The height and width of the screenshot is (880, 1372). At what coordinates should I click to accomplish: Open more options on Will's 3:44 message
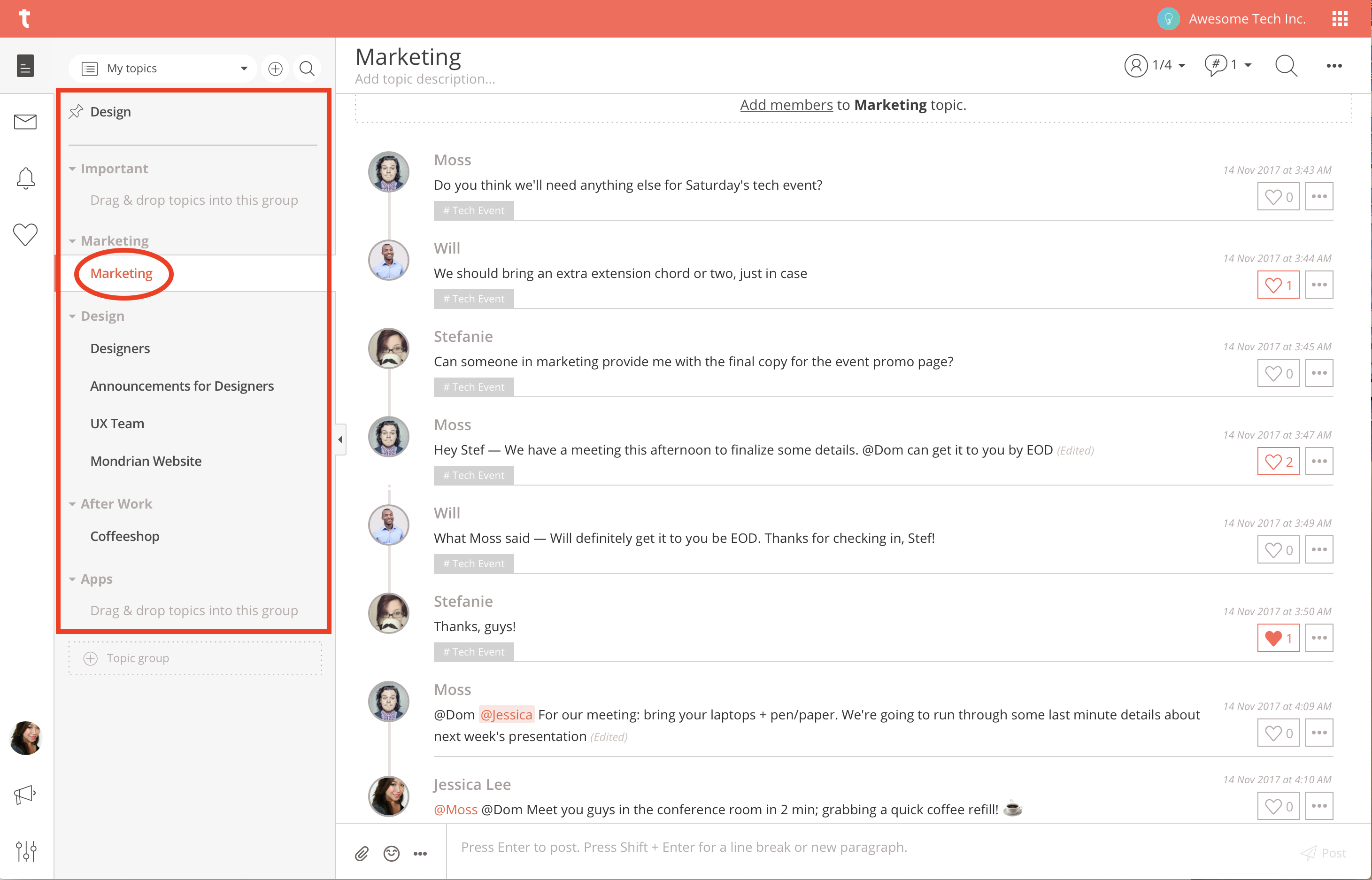pos(1319,285)
